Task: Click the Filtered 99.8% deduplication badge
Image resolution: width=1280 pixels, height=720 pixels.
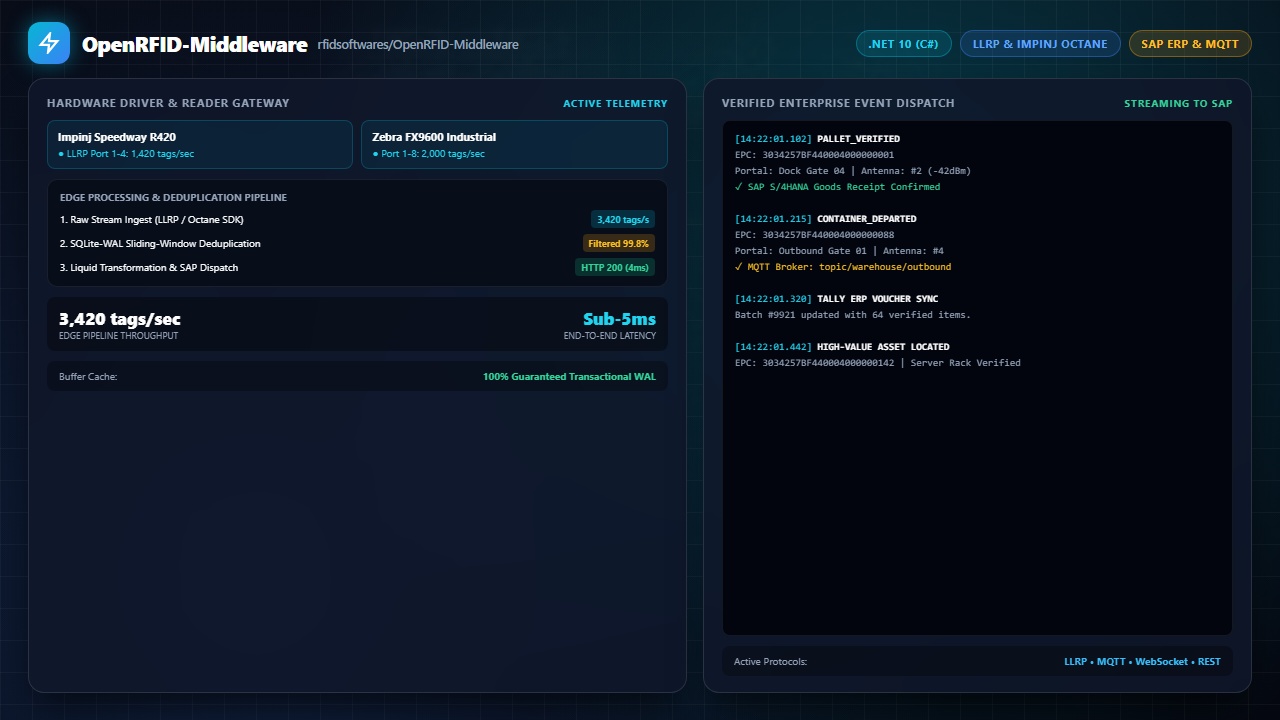Action: (619, 244)
